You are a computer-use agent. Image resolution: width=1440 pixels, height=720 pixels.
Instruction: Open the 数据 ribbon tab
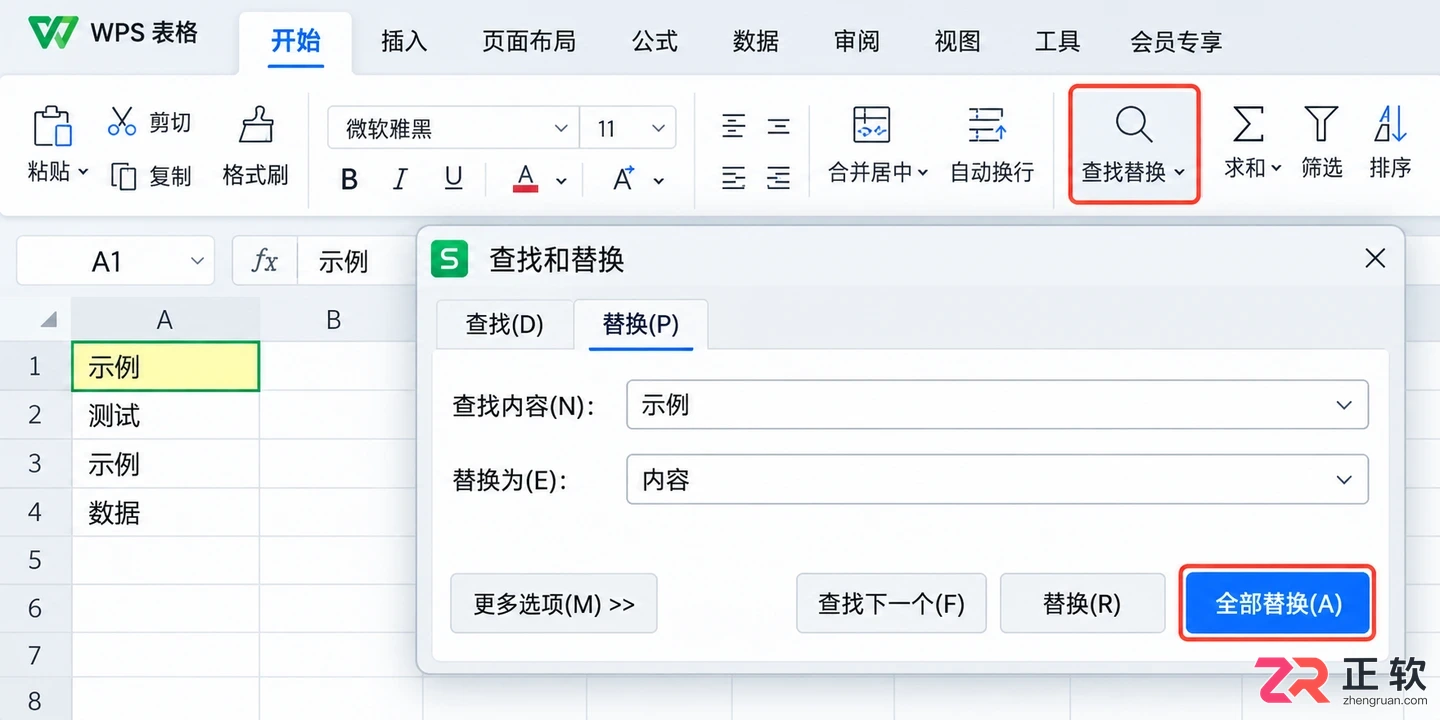coord(756,41)
